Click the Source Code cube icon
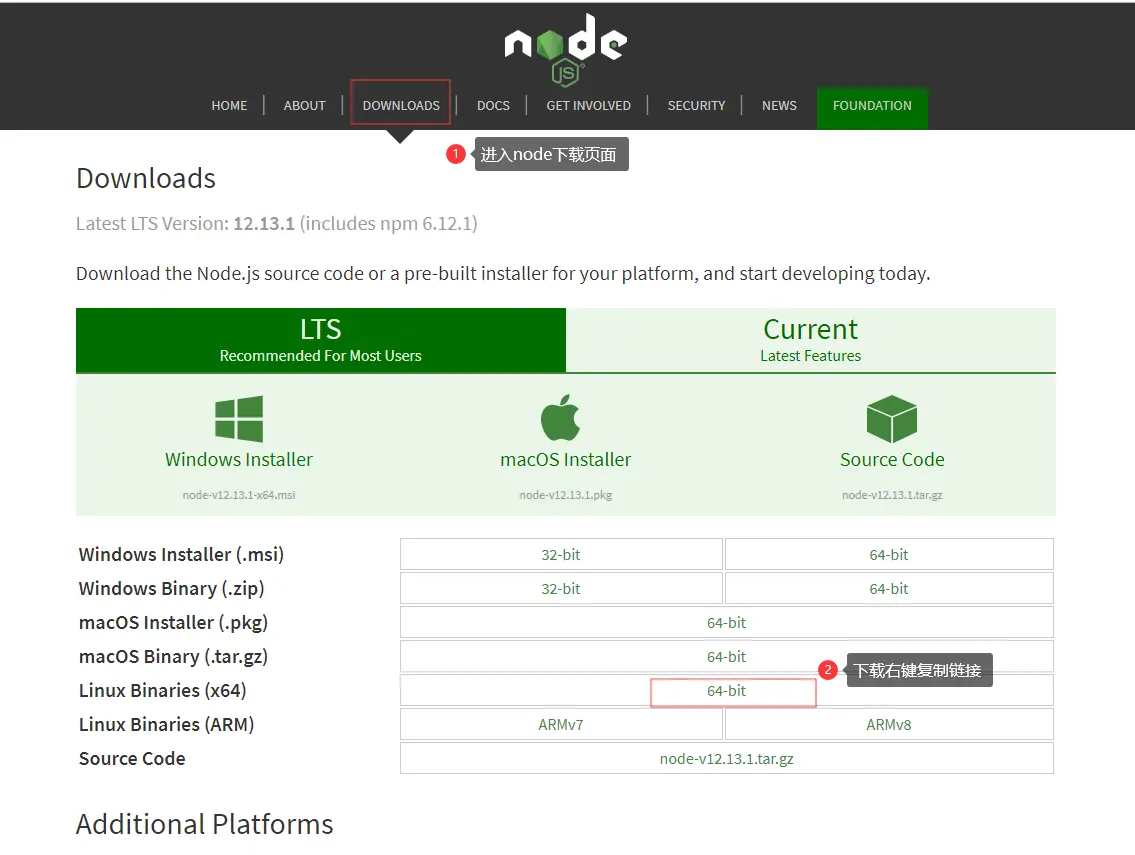 tap(892, 418)
